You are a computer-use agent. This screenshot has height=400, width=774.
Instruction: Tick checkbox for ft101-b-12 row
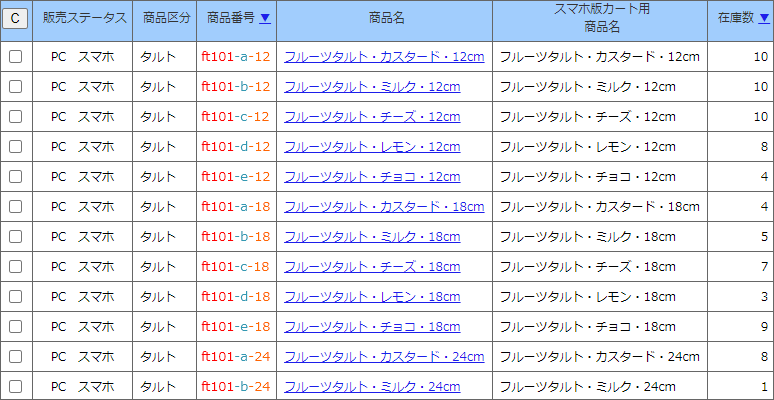(16, 87)
